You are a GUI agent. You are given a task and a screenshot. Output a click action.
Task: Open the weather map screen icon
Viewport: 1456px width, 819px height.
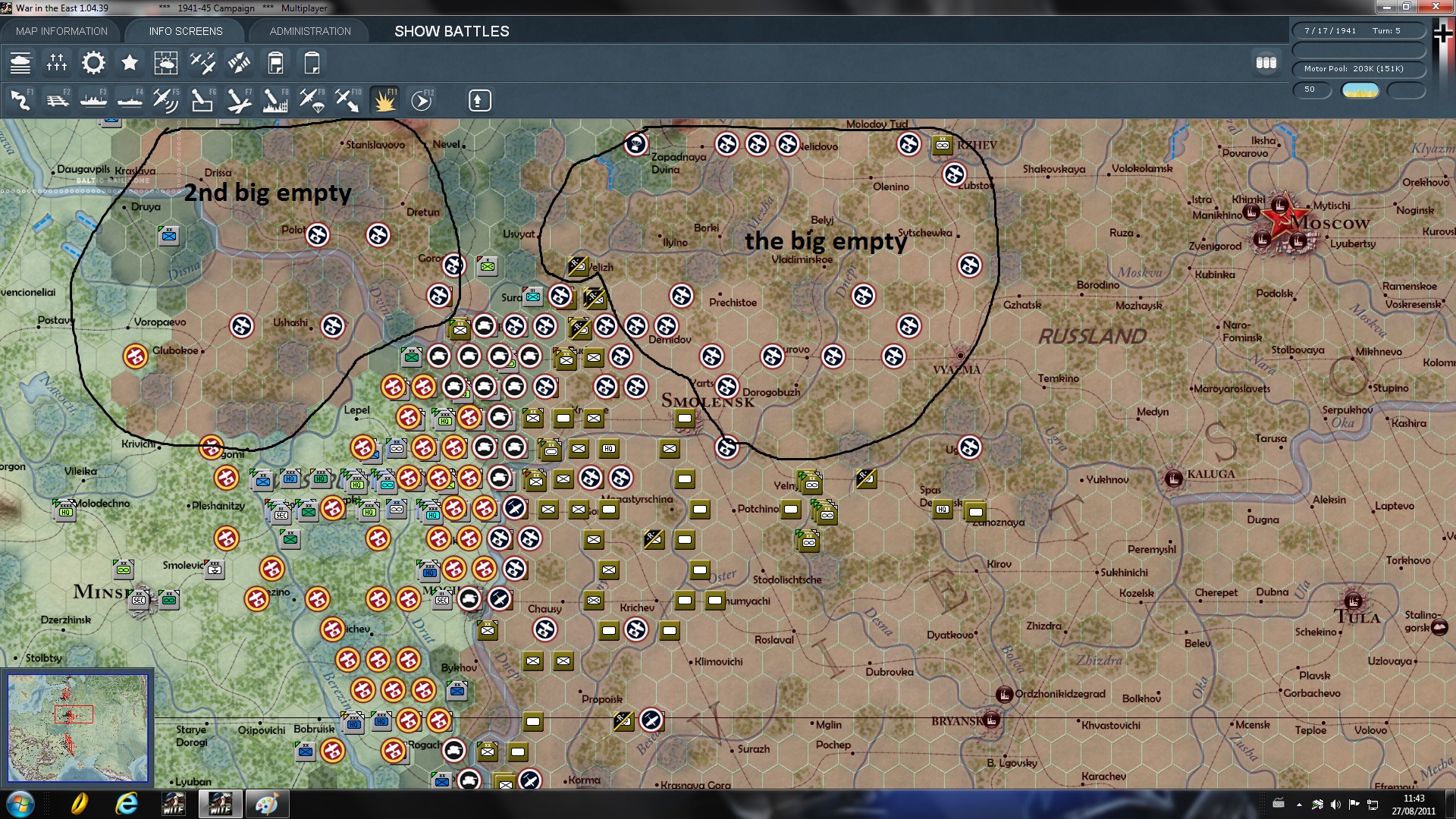166,63
